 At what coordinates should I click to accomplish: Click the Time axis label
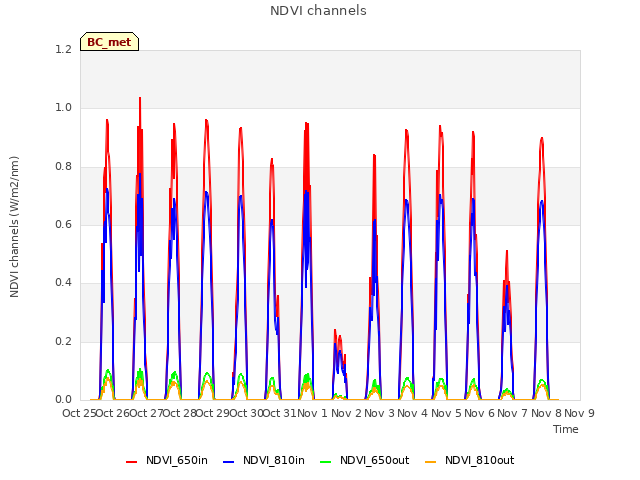tap(566, 429)
